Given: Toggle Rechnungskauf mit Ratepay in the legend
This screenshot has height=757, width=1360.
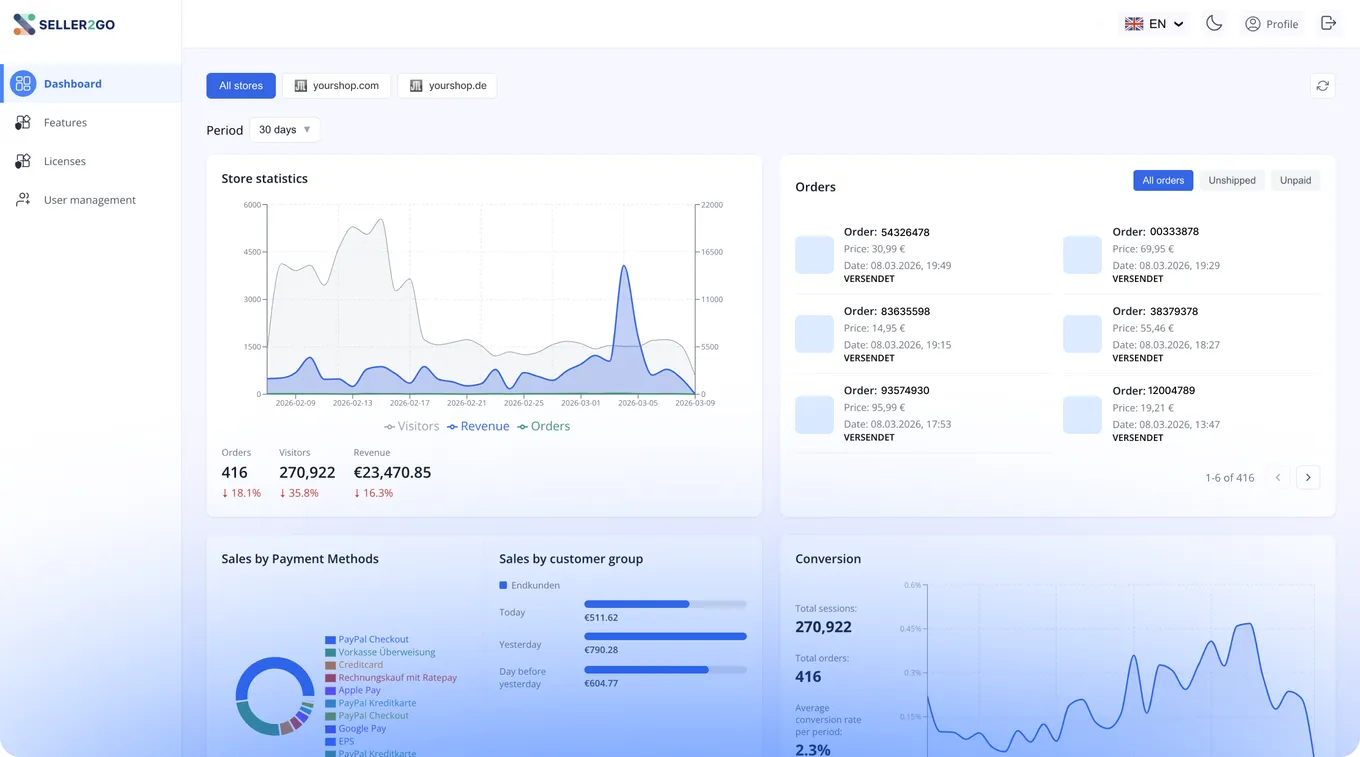Looking at the screenshot, I should (x=391, y=677).
